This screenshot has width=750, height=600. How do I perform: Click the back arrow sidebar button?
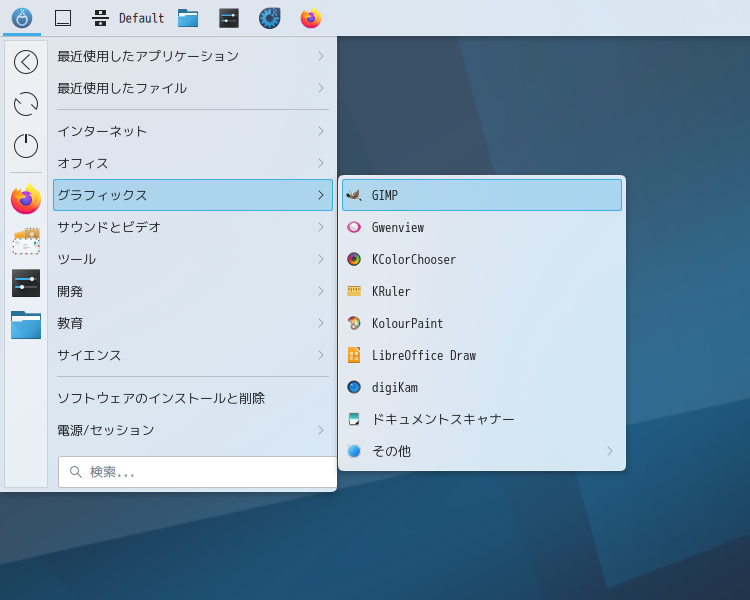click(26, 62)
